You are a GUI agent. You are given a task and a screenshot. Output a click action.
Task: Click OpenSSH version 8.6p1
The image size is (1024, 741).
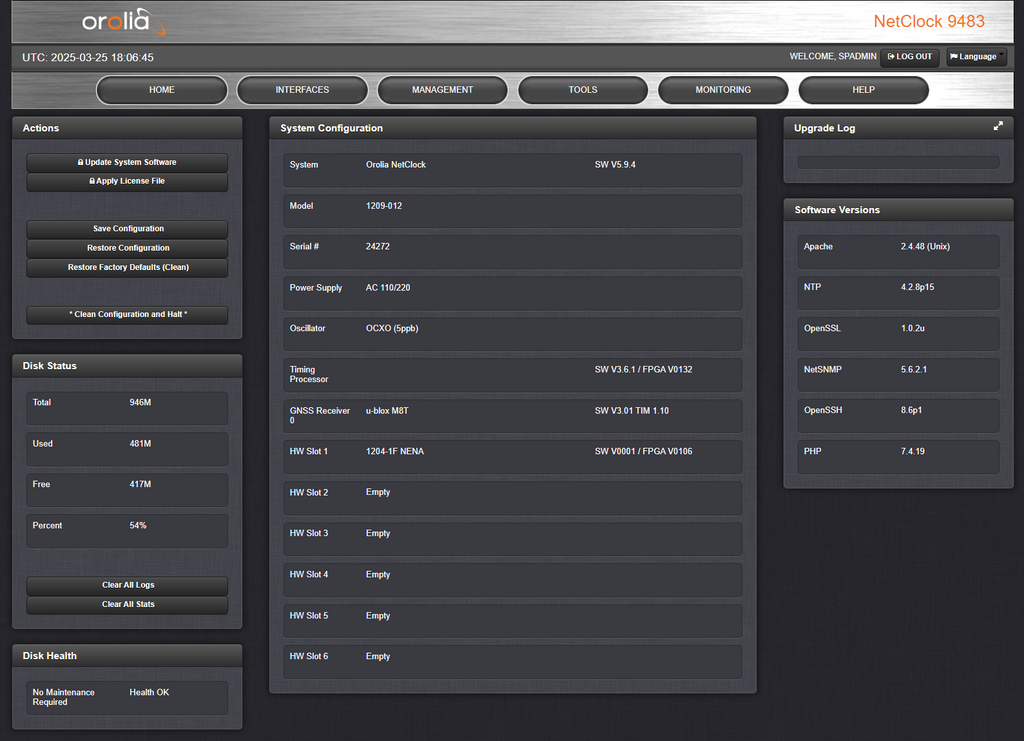coord(912,410)
